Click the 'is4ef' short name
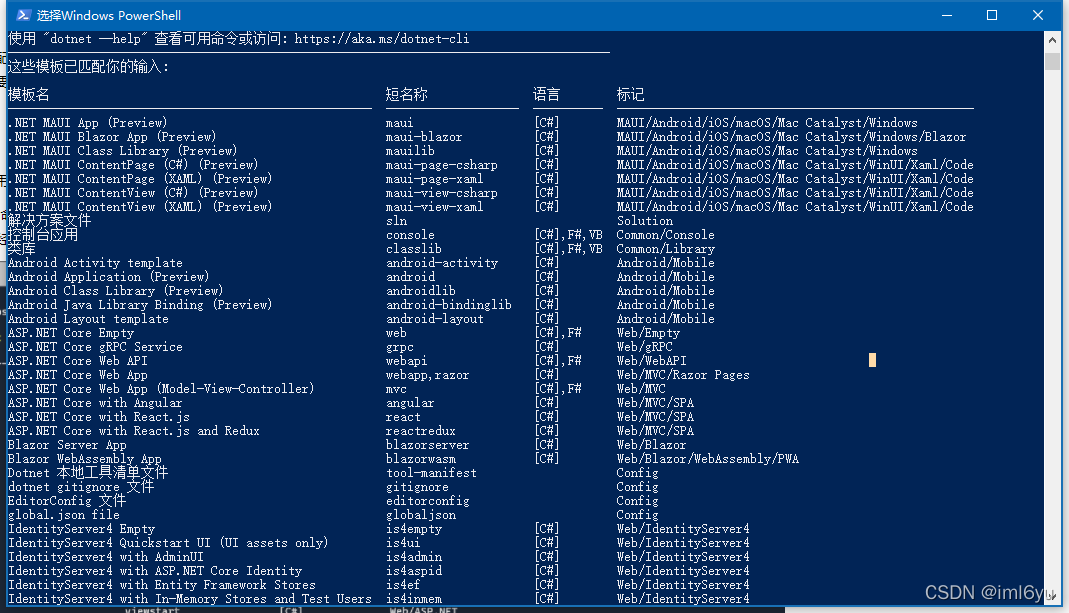Viewport: 1069px width, 613px height. [x=403, y=584]
